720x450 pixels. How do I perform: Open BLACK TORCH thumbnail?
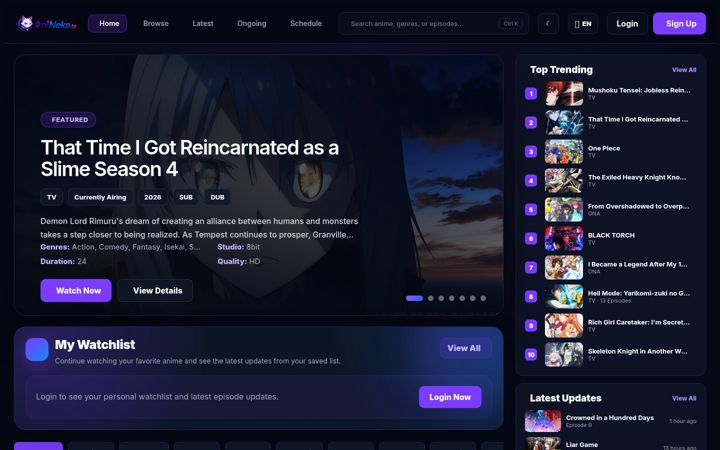[564, 238]
